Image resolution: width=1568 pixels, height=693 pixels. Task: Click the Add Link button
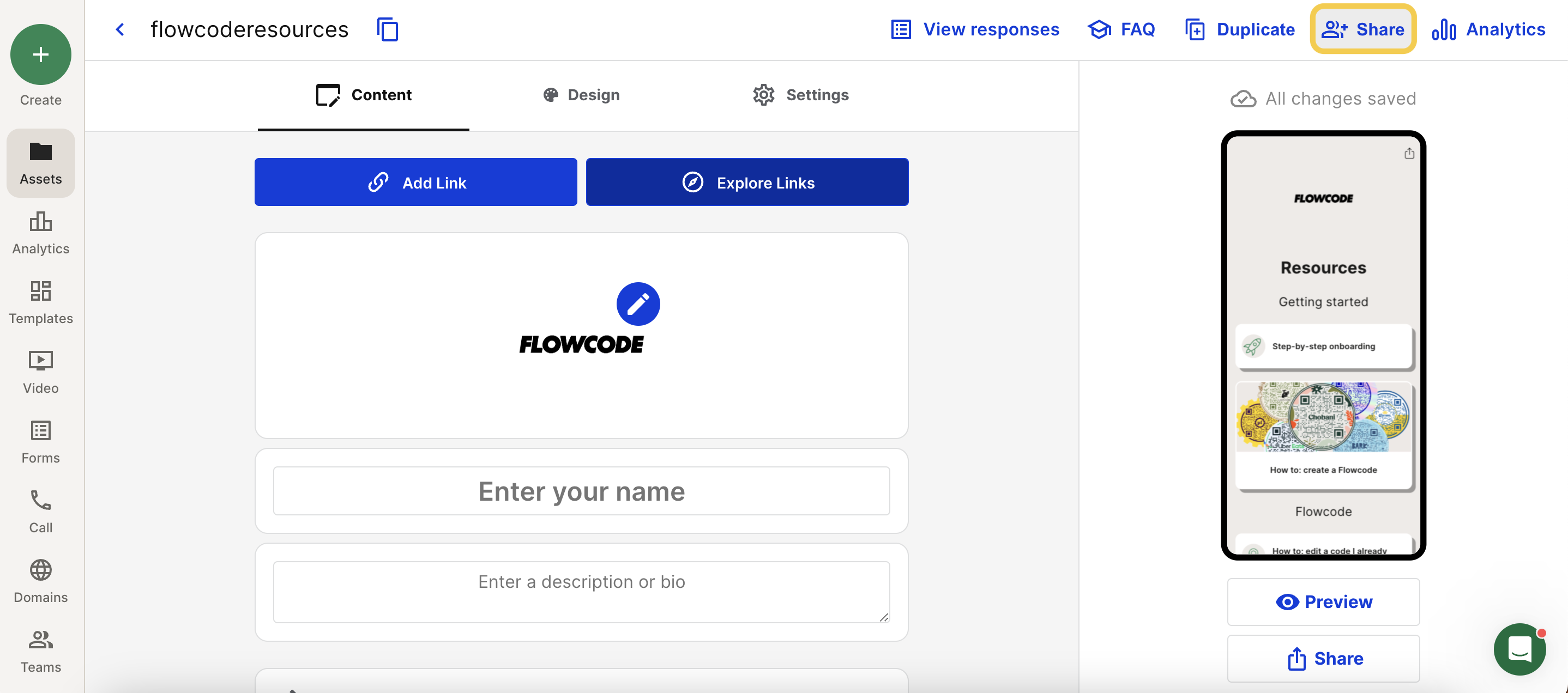pos(416,182)
